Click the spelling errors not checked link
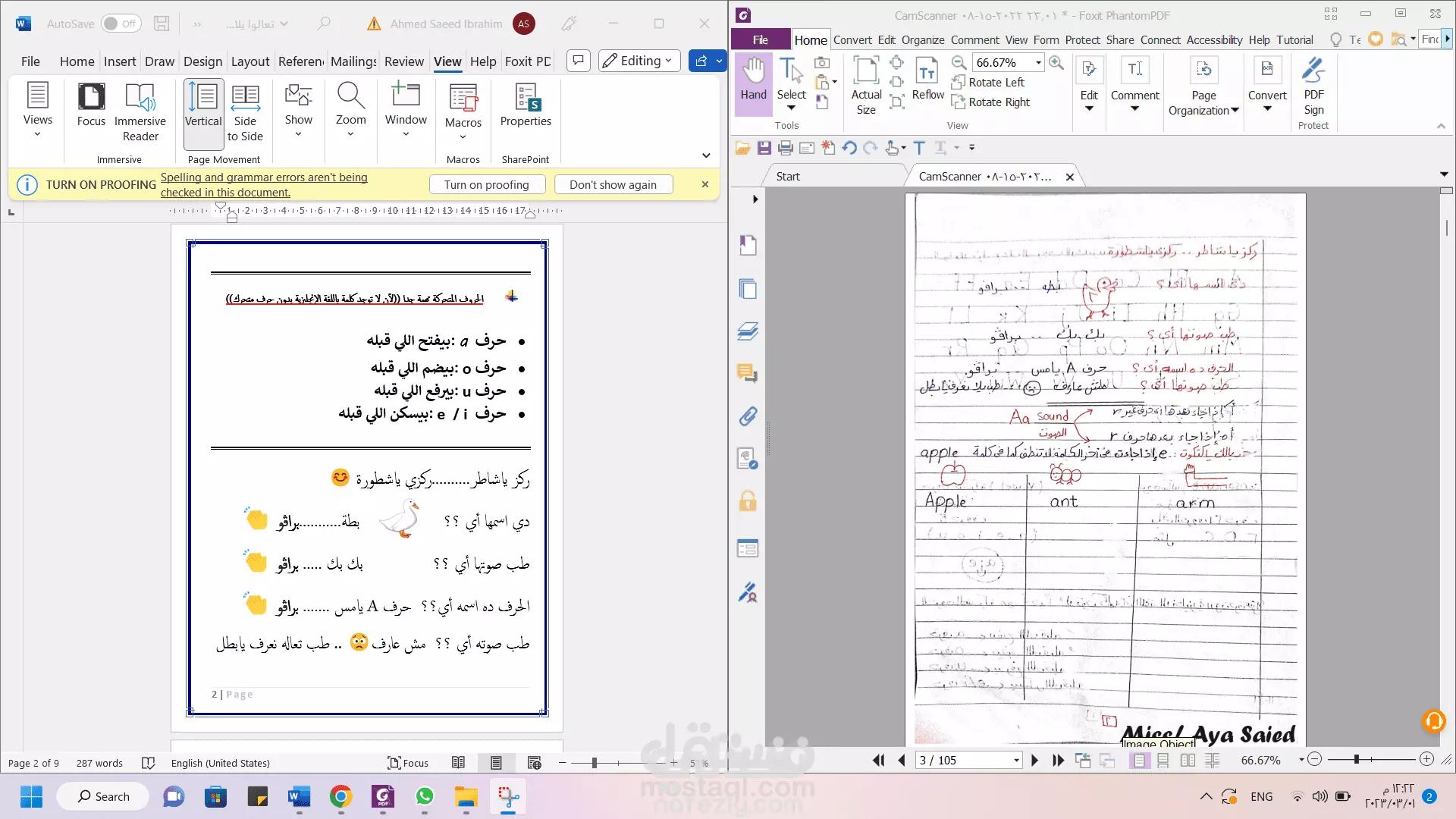 [264, 184]
